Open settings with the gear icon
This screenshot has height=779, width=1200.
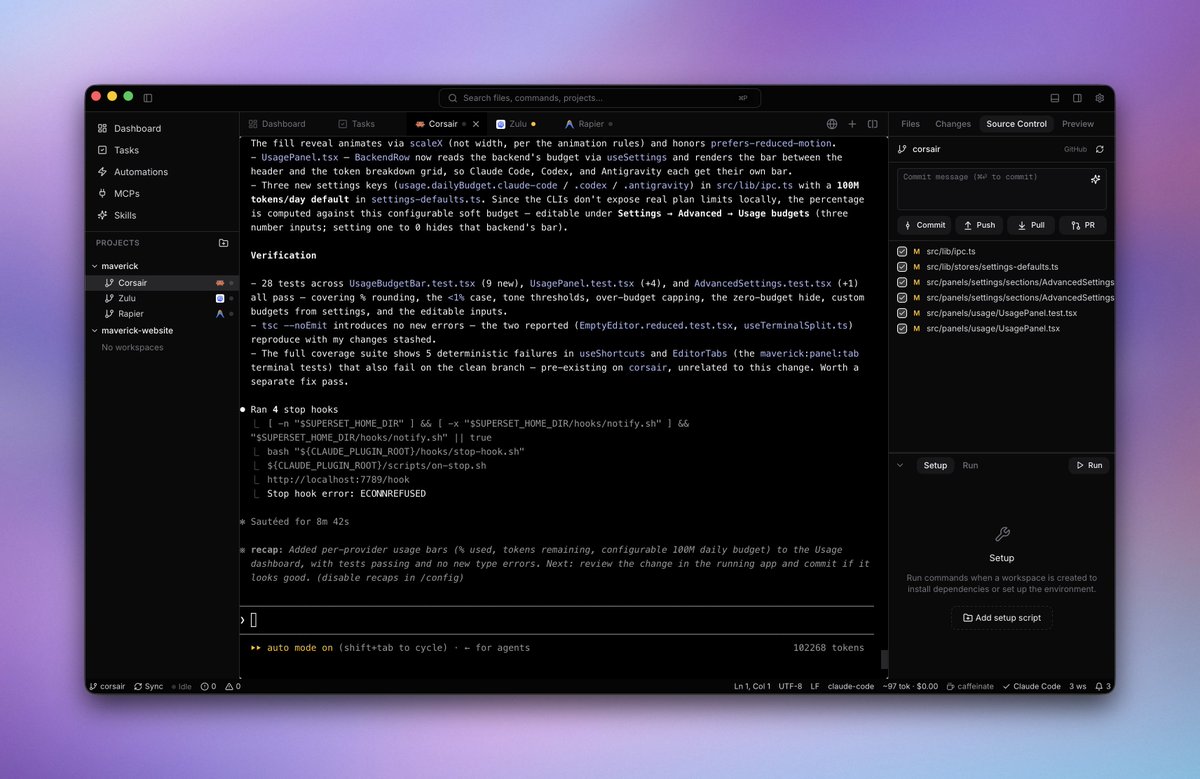click(x=1100, y=98)
